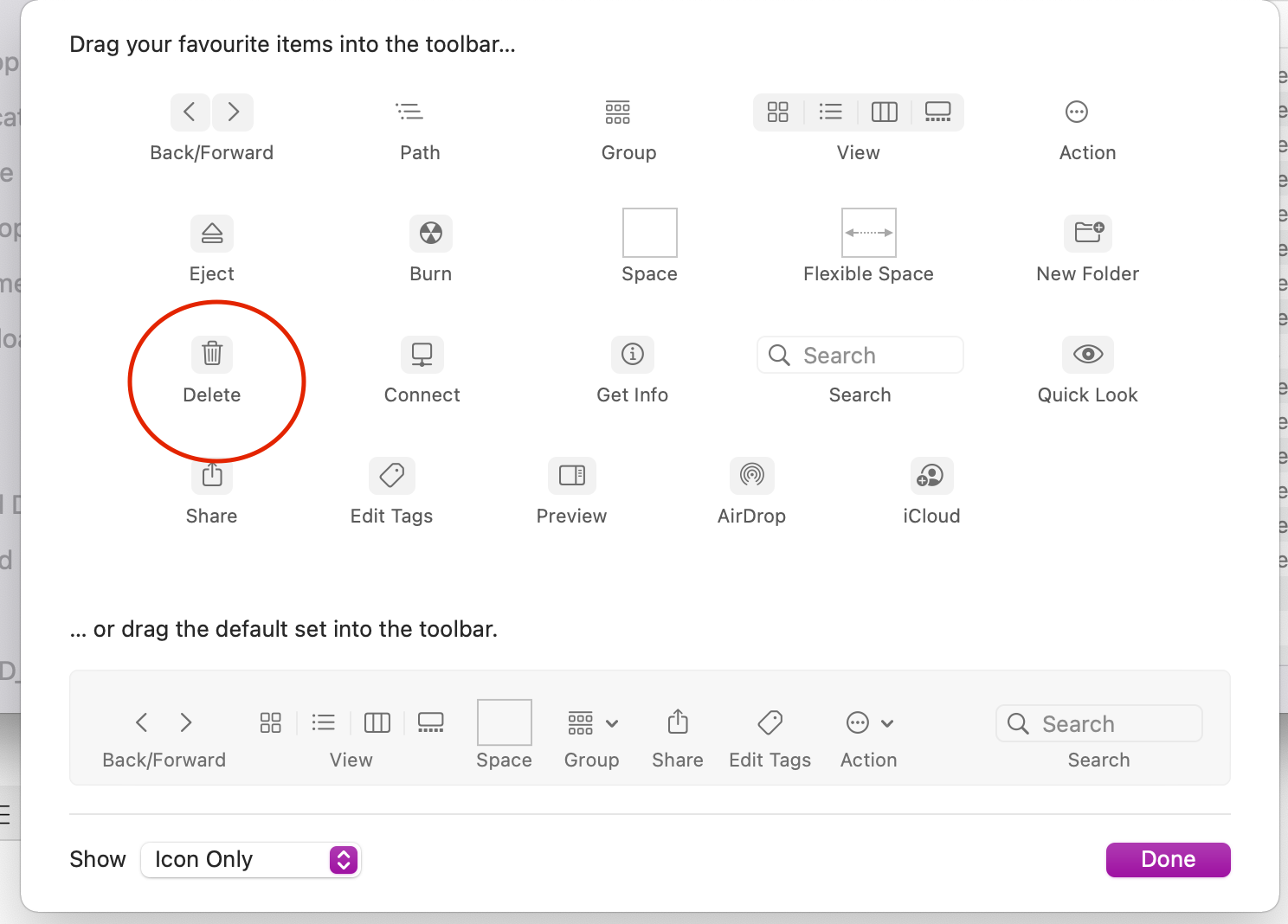Click the '… or drag the default set' text
Image resolution: width=1288 pixels, height=924 pixels.
coord(284,629)
